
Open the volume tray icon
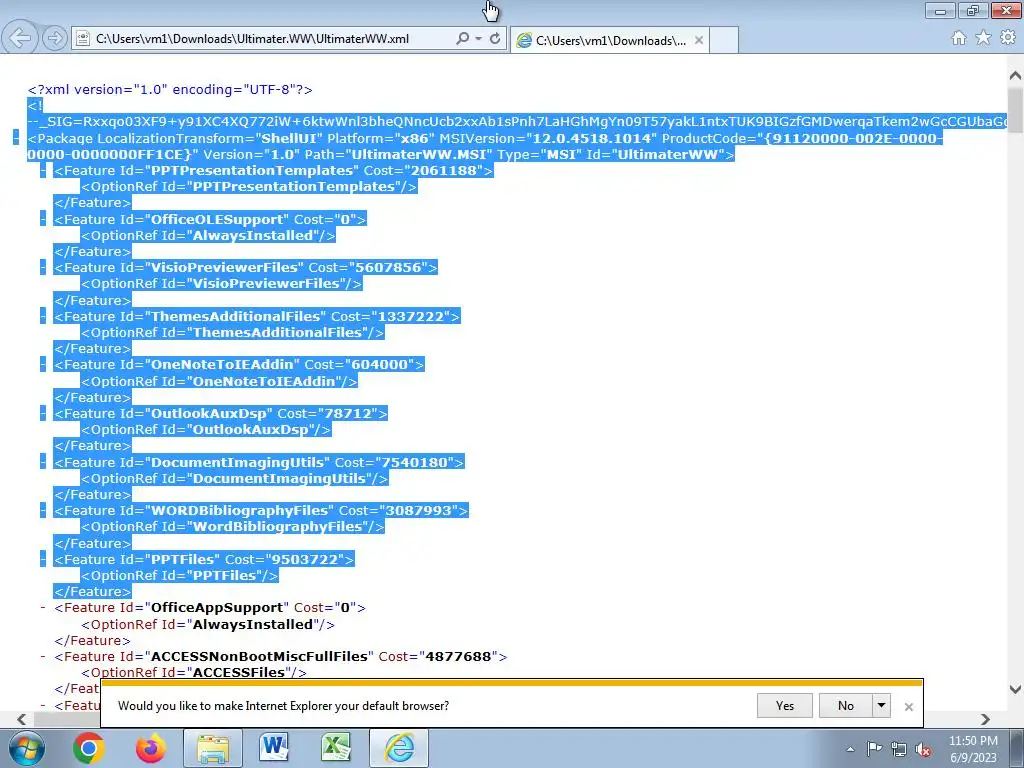tap(923, 749)
